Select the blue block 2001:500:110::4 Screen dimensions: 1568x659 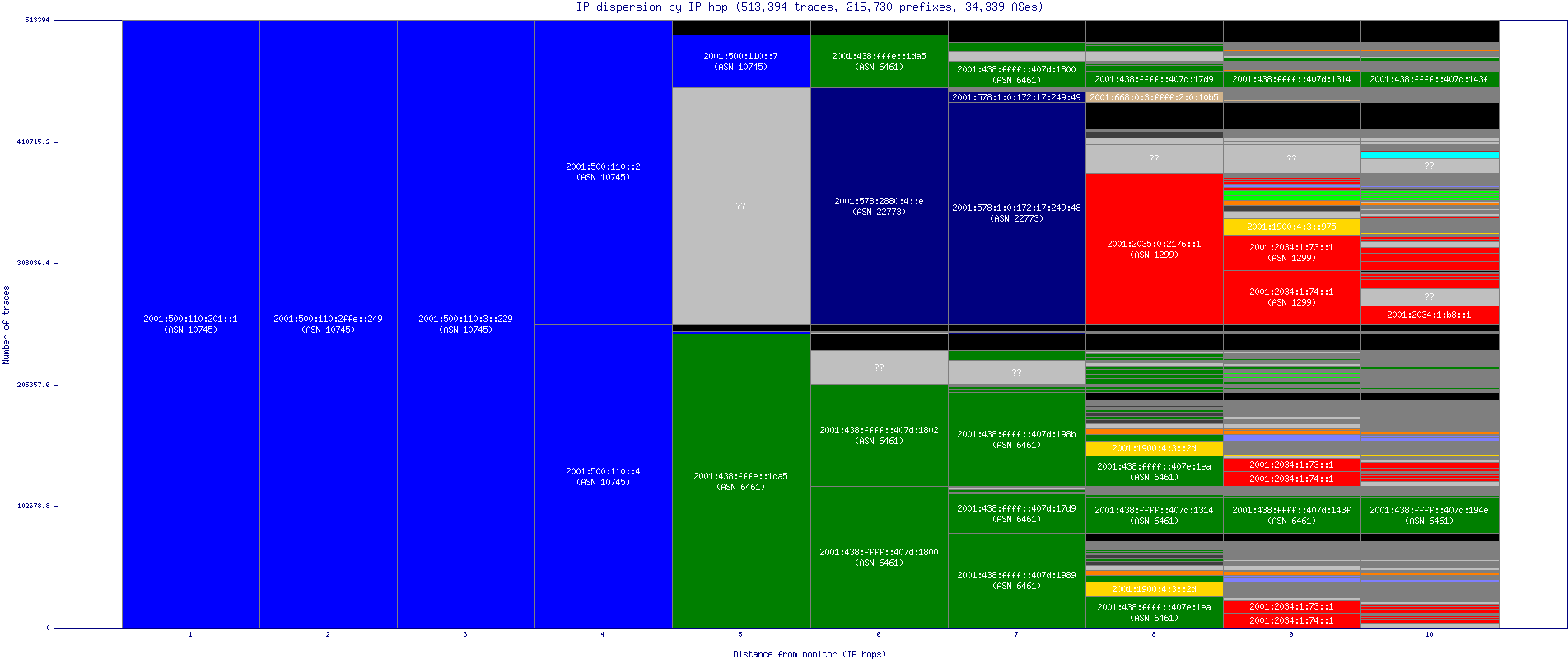click(604, 476)
